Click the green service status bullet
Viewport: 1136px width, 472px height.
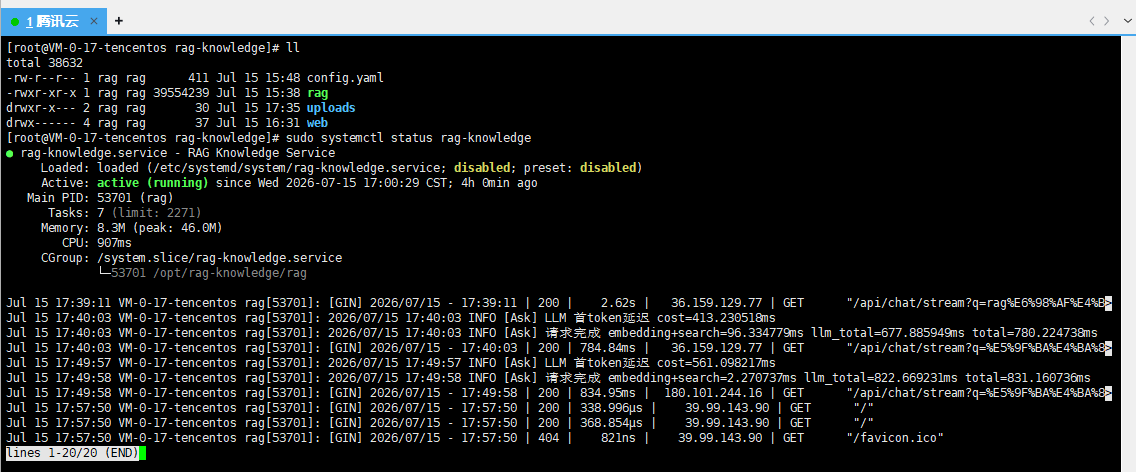coord(9,153)
